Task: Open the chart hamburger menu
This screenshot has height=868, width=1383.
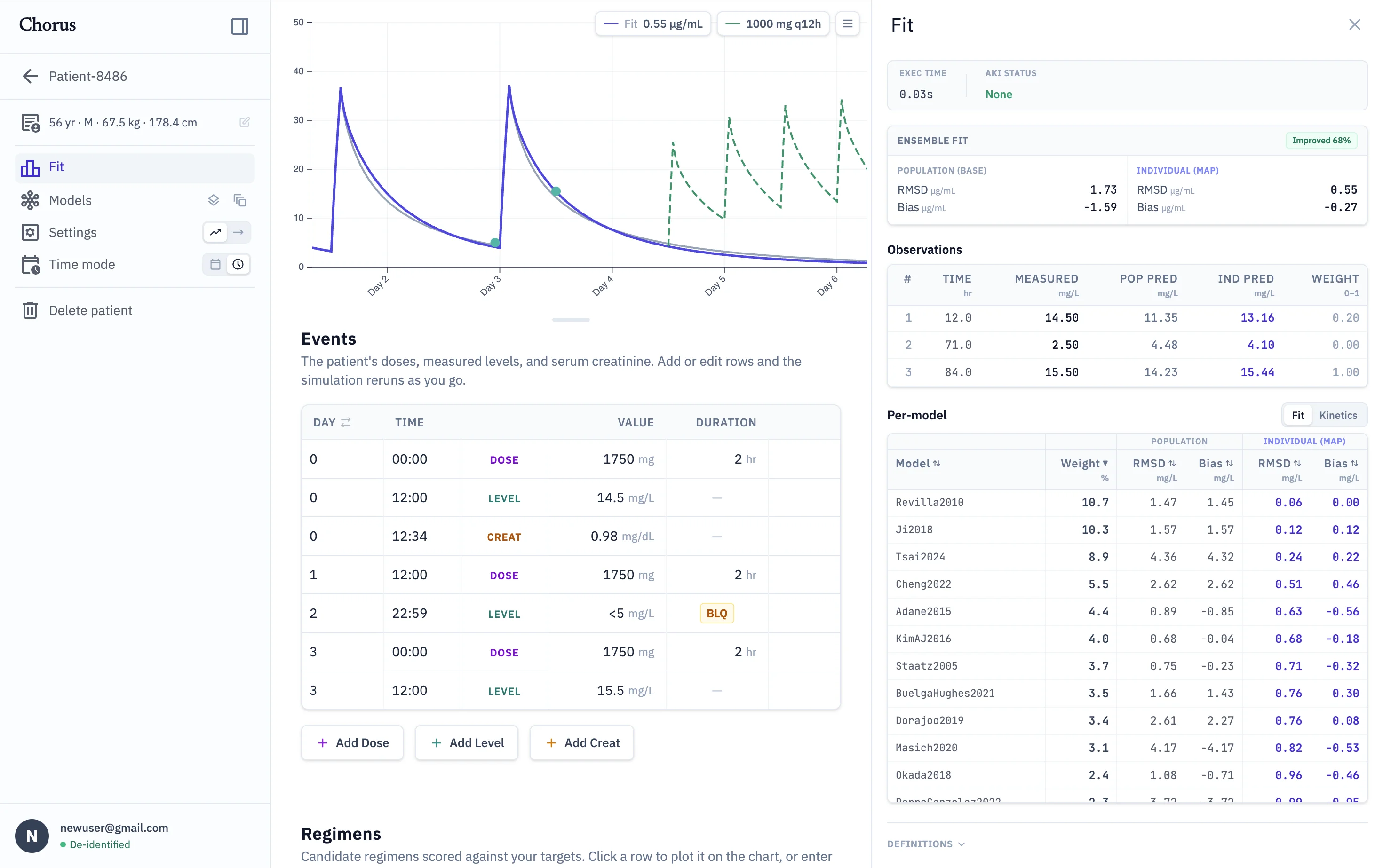Action: [x=847, y=24]
